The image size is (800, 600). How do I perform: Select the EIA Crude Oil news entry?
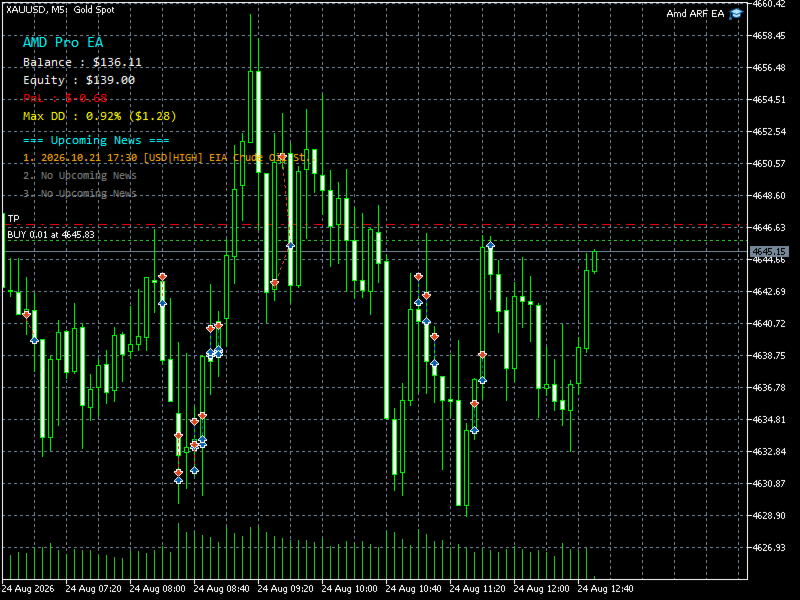[x=168, y=158]
